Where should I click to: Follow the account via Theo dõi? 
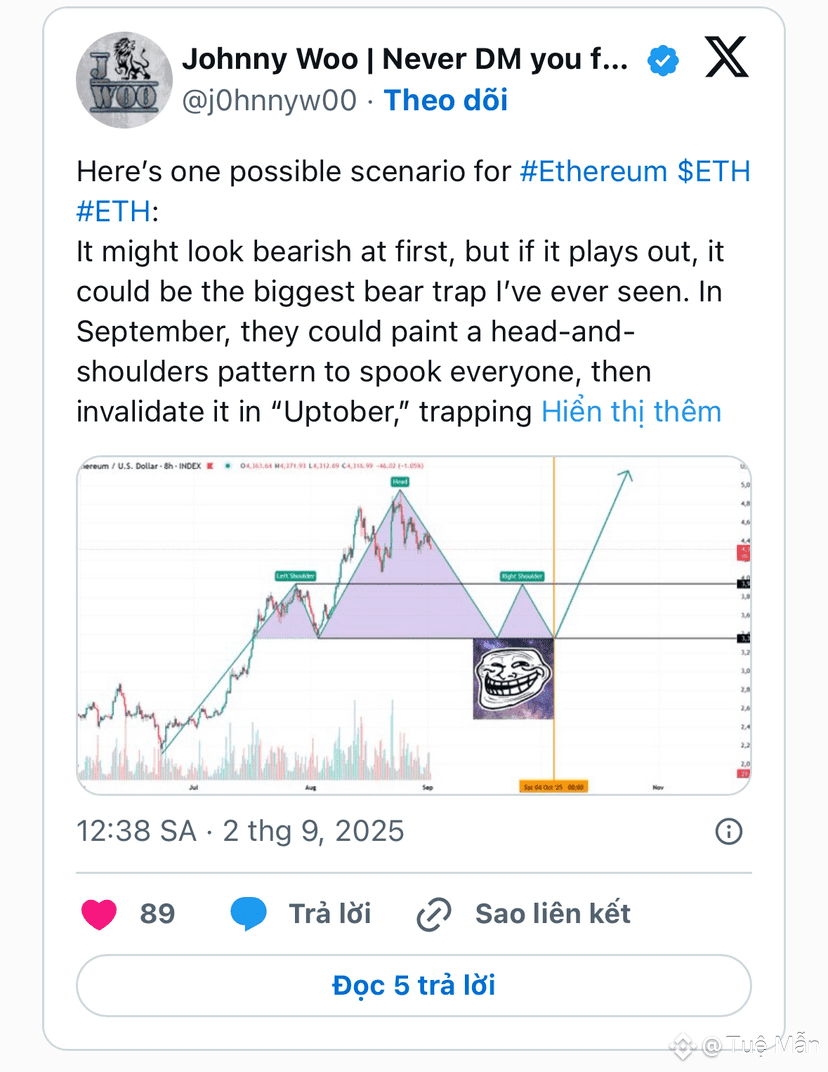click(446, 100)
